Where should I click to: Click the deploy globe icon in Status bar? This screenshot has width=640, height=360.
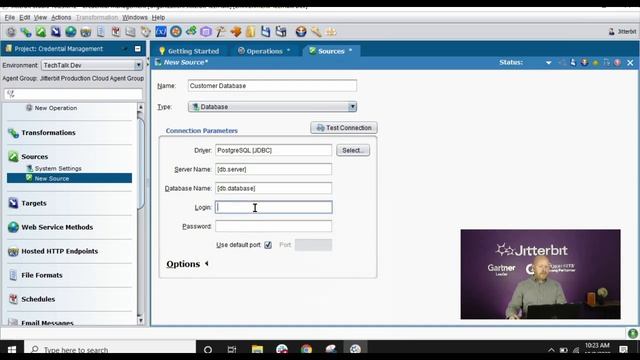point(584,62)
